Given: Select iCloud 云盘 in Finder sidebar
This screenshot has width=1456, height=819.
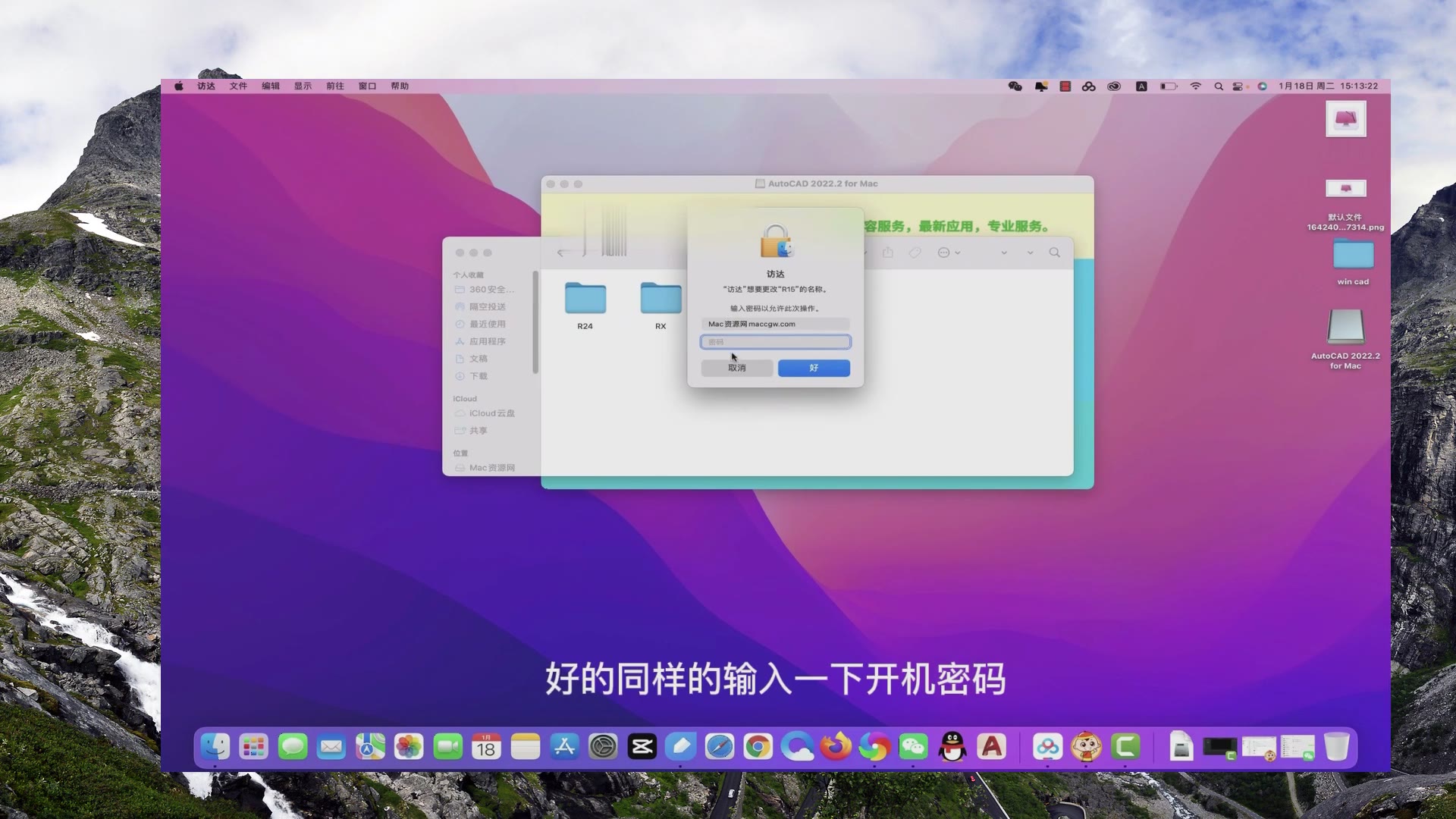Looking at the screenshot, I should pos(485,414).
